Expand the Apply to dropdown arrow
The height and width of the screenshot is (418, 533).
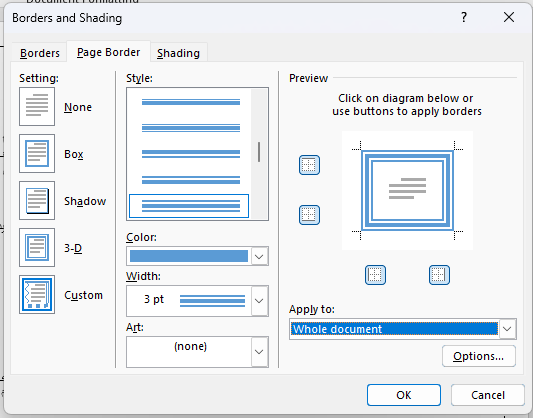507,329
